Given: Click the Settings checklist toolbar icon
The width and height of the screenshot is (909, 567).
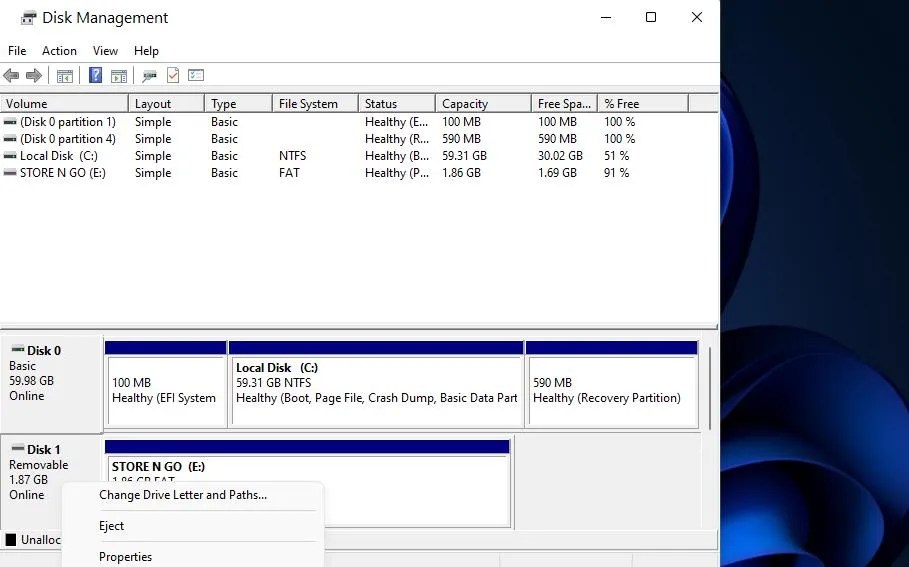Looking at the screenshot, I should point(196,75).
